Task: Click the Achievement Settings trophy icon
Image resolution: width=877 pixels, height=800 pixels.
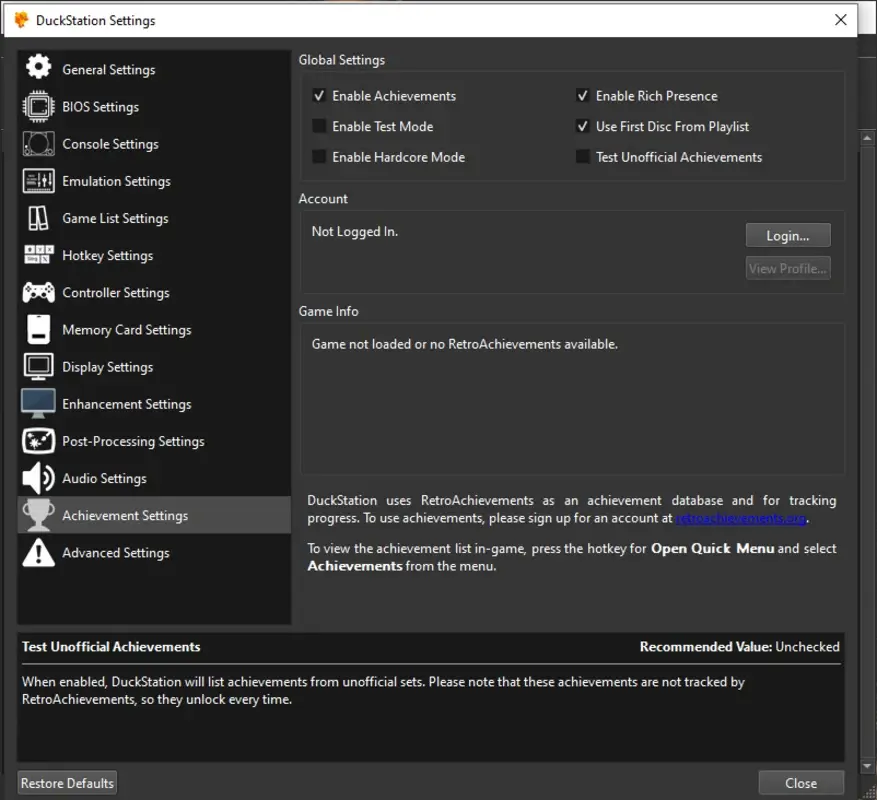Action: [37, 515]
